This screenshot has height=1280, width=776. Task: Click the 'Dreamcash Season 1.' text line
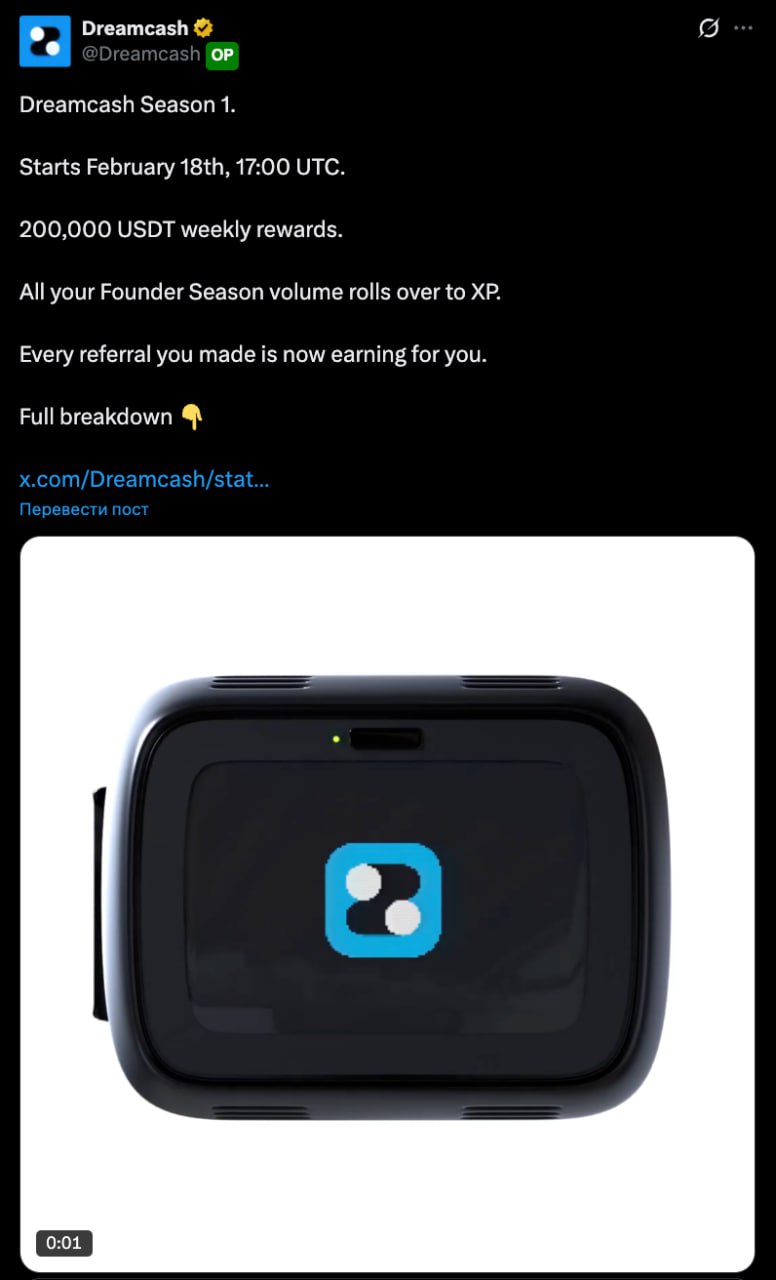point(128,105)
